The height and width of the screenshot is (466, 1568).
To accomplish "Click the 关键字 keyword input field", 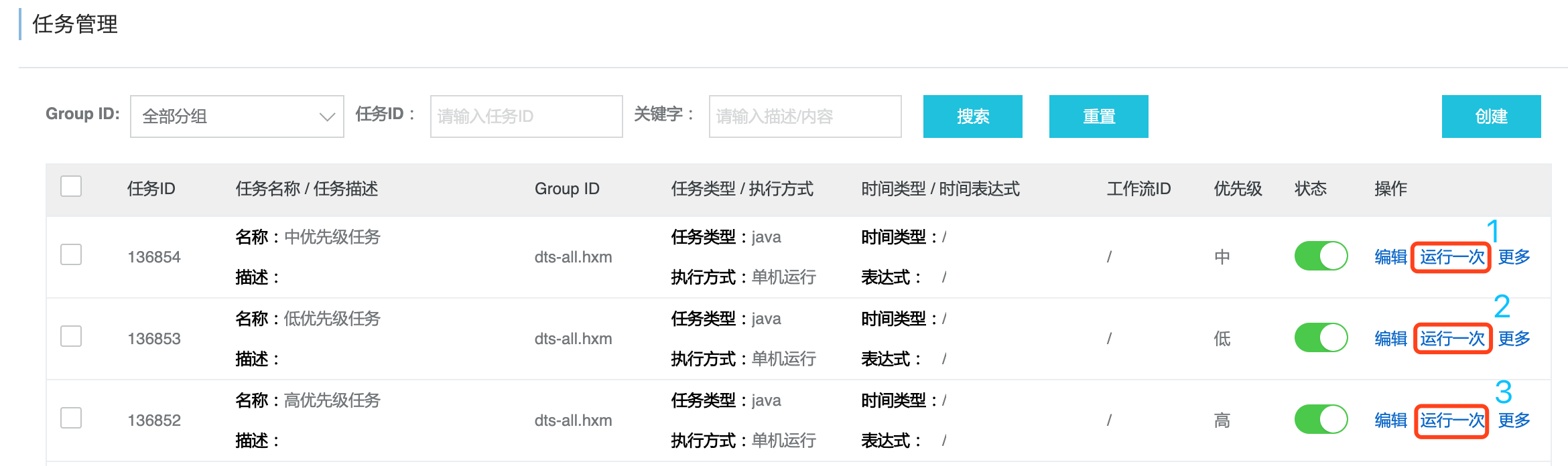I will [805, 116].
